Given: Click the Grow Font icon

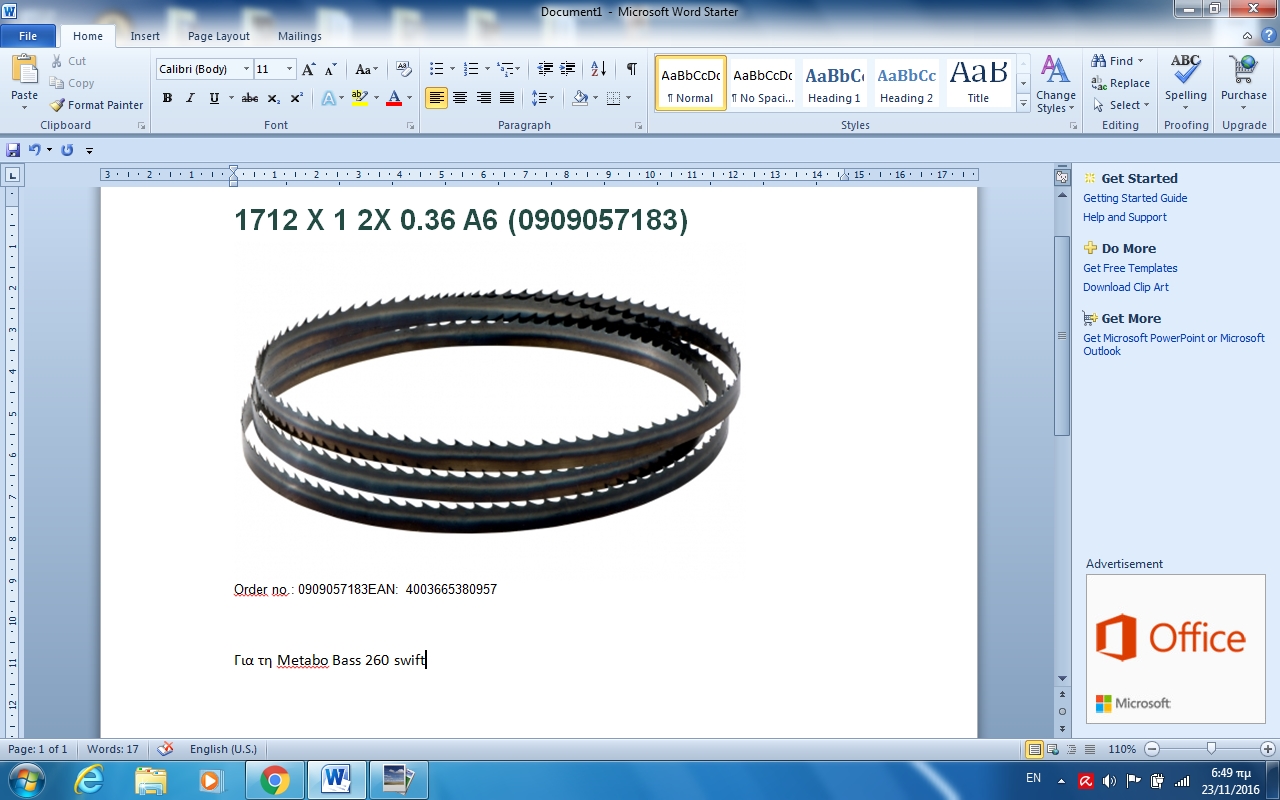Looking at the screenshot, I should (x=308, y=69).
